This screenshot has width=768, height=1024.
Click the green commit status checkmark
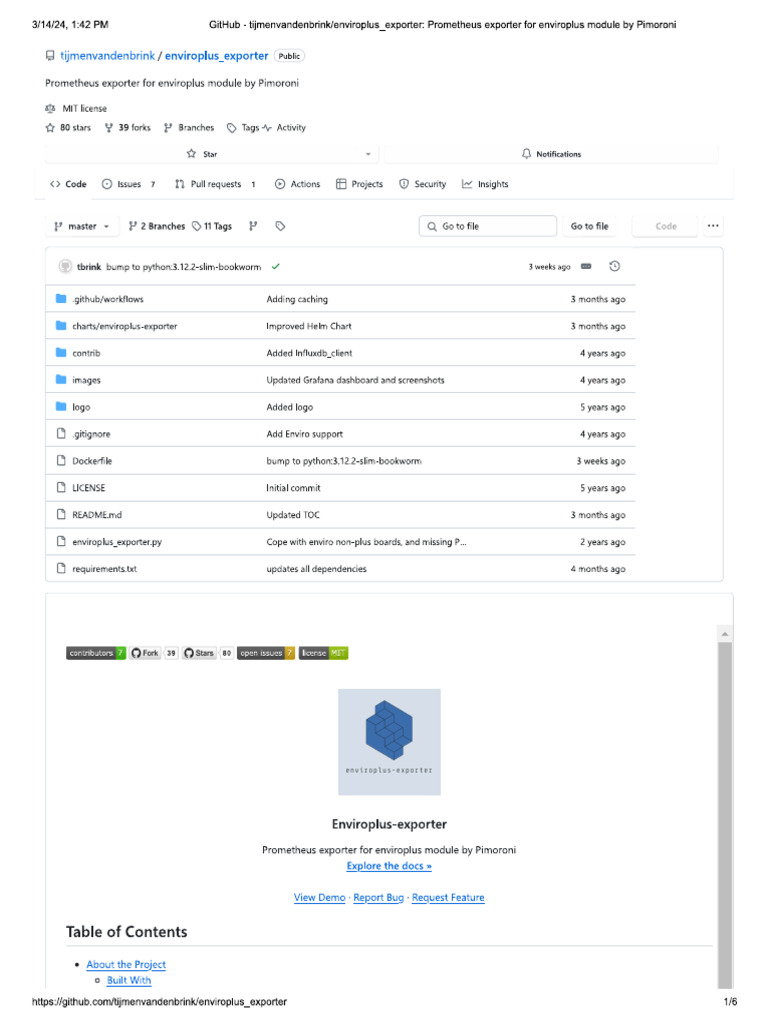tap(276, 266)
